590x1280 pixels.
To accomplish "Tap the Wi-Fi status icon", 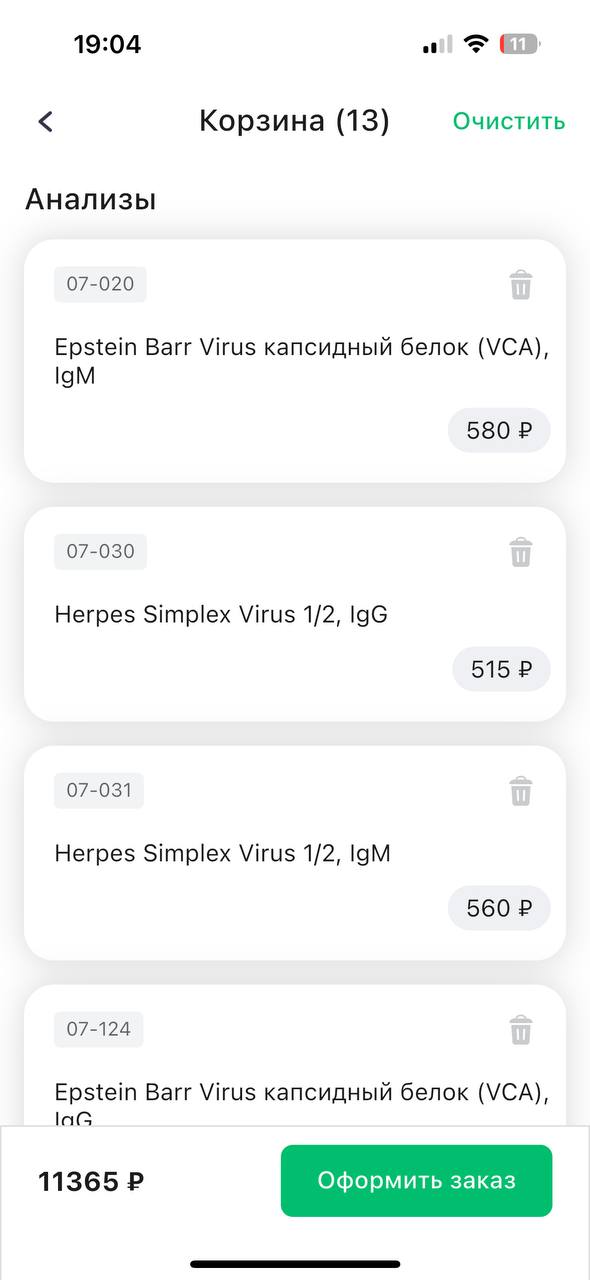I will (x=476, y=44).
